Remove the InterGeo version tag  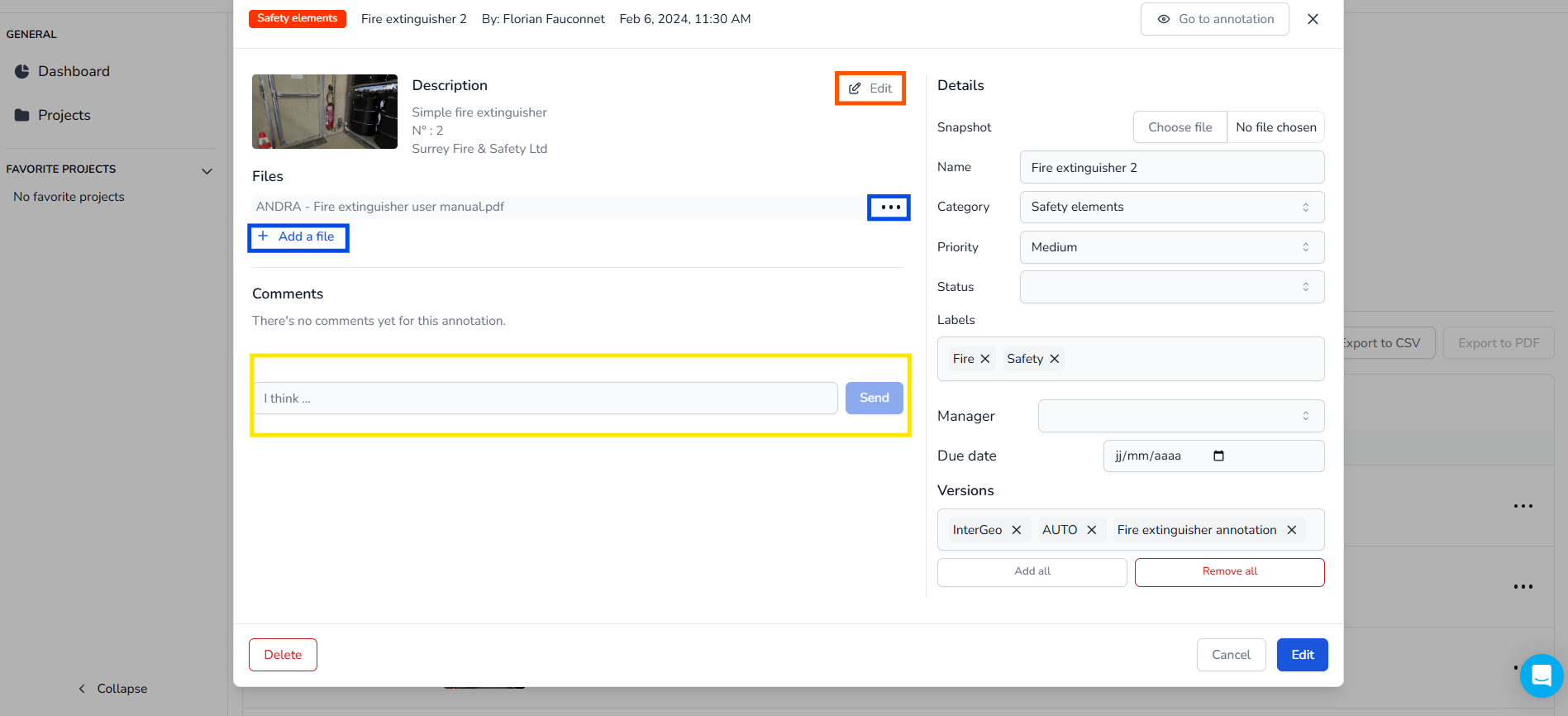coord(1016,530)
